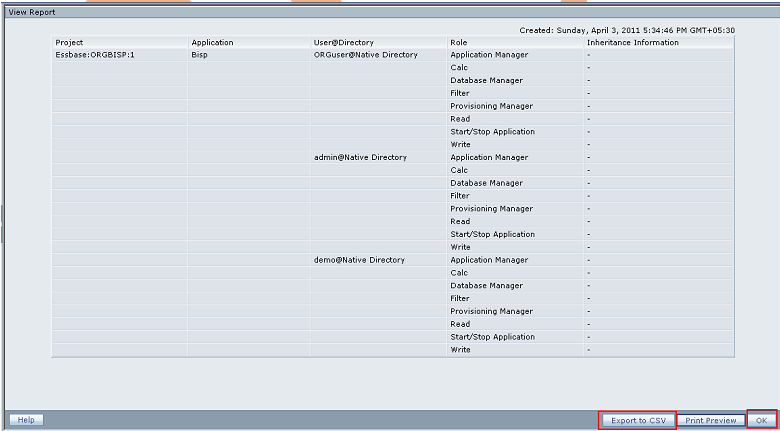Viewport: 780px width, 431px height.
Task: Select admin@Native Directory cell
Action: [378, 157]
